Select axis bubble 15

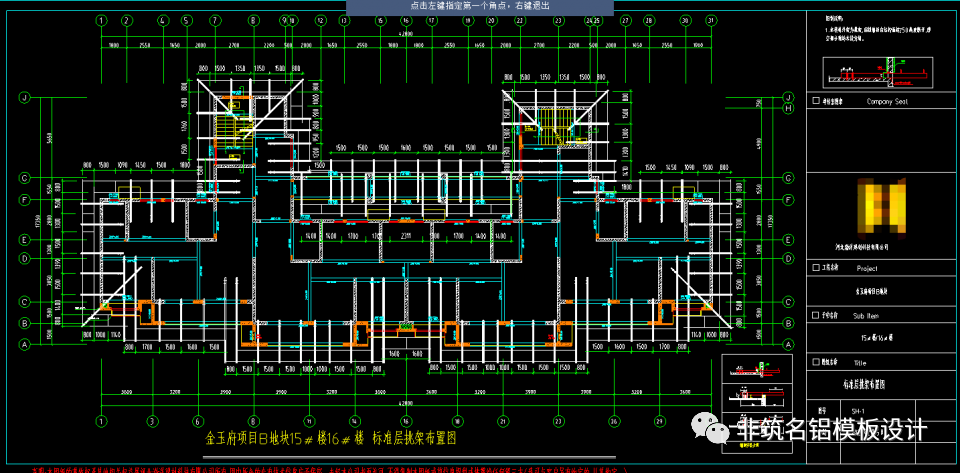[380, 20]
